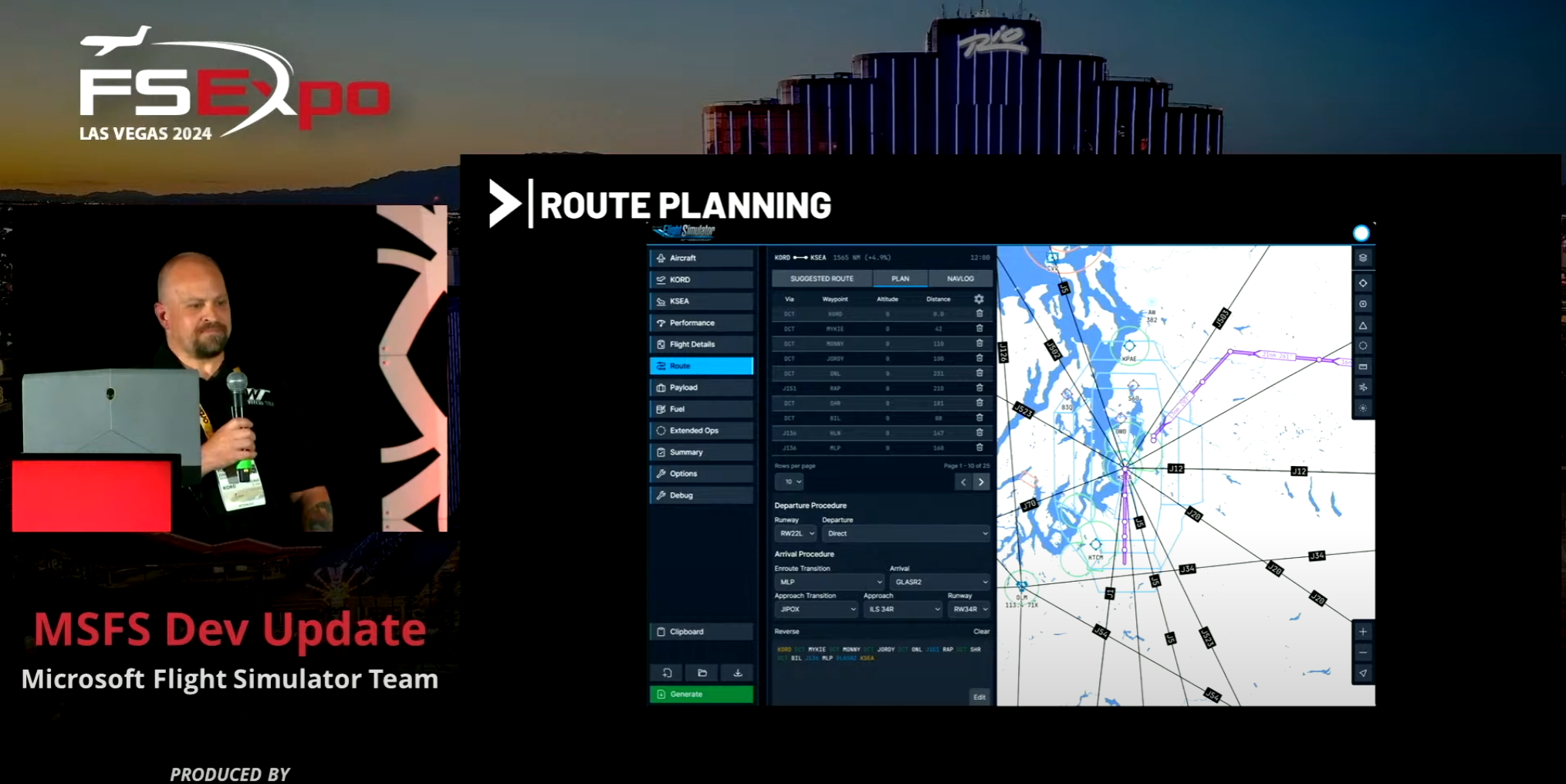This screenshot has width=1566, height=784.
Task: Open Rows per page dropdown
Action: pyautogui.click(x=790, y=482)
